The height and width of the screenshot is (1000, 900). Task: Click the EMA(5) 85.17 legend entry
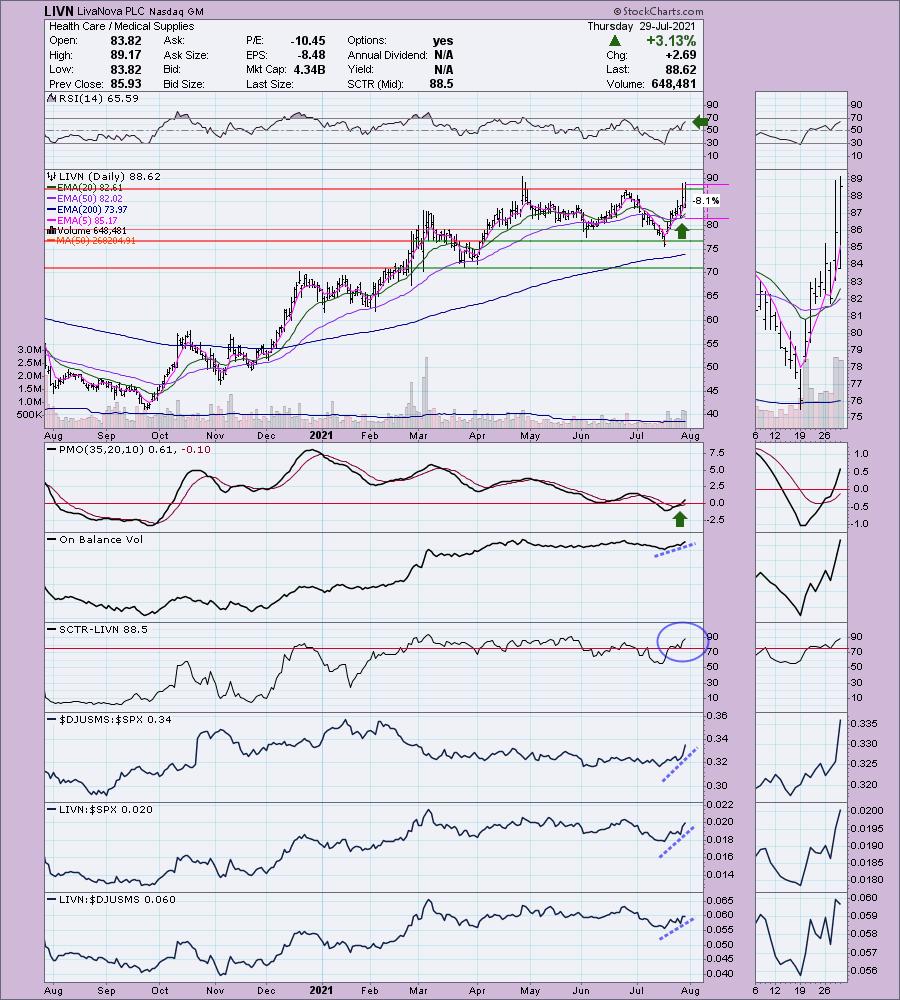click(x=82, y=220)
